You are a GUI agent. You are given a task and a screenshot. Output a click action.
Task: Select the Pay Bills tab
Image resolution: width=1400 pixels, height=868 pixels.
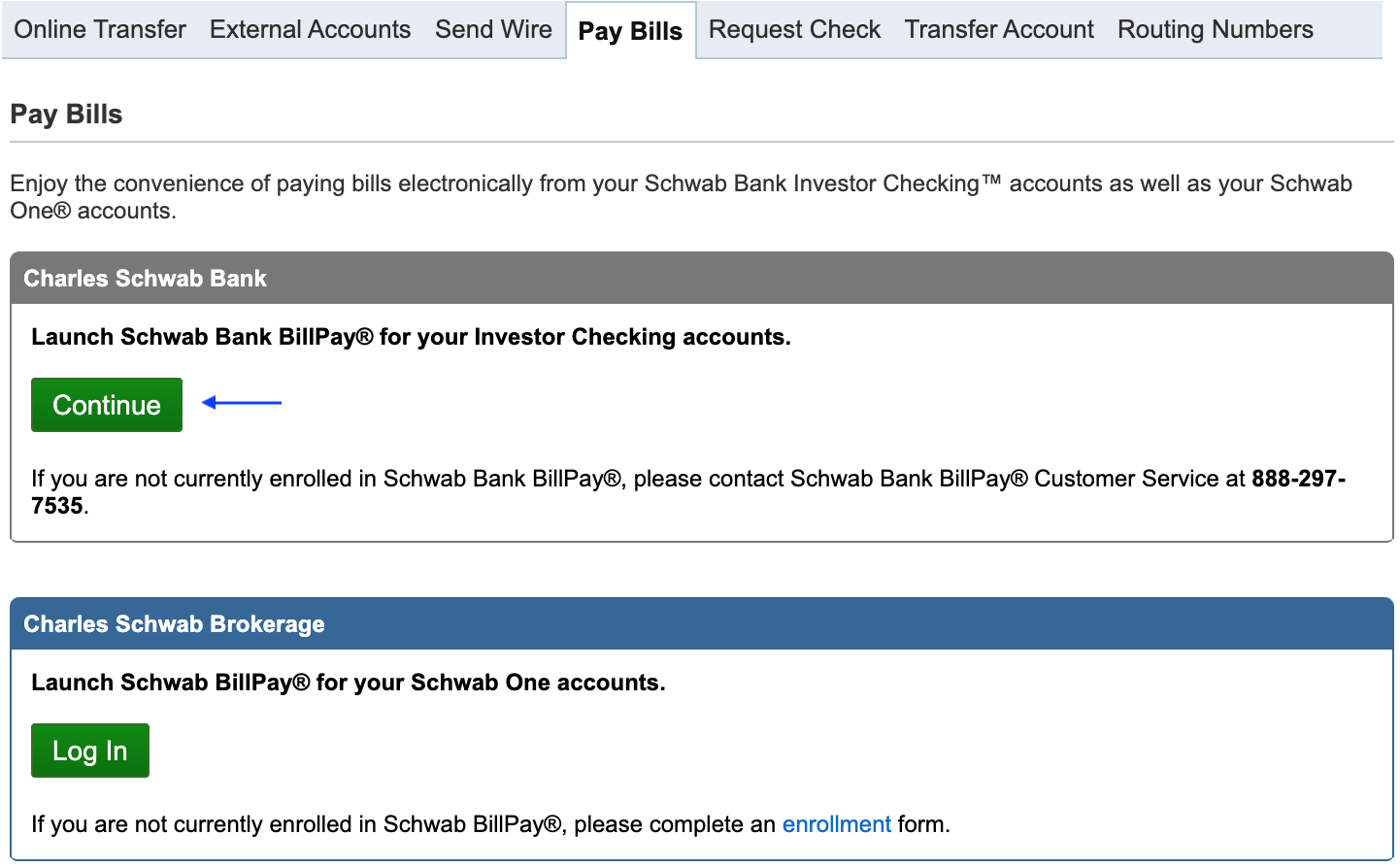click(x=630, y=31)
